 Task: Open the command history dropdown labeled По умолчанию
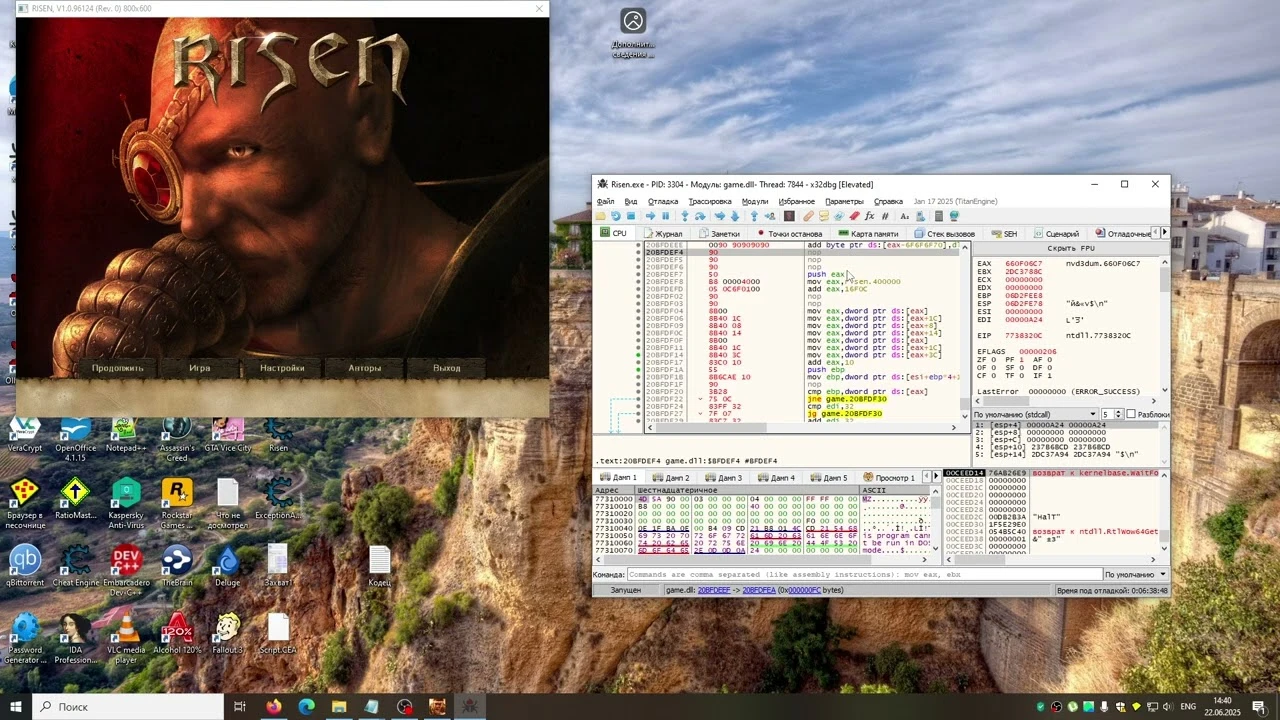[x=1135, y=574]
